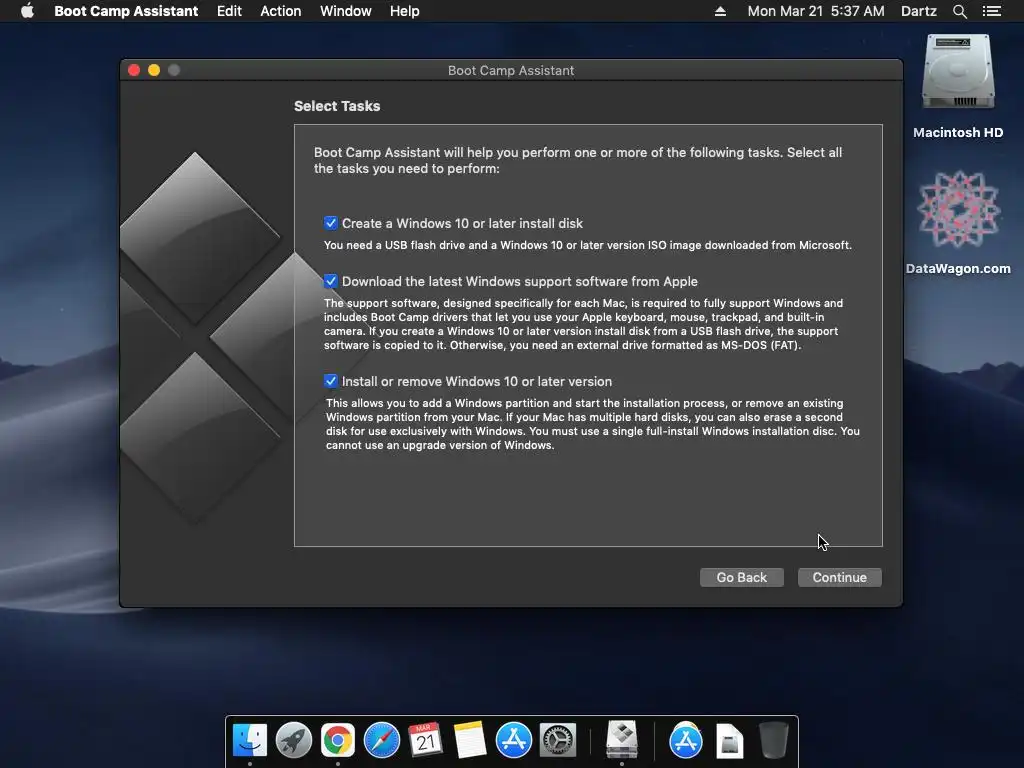The image size is (1024, 768).
Task: Open the Help menu
Action: pyautogui.click(x=404, y=11)
